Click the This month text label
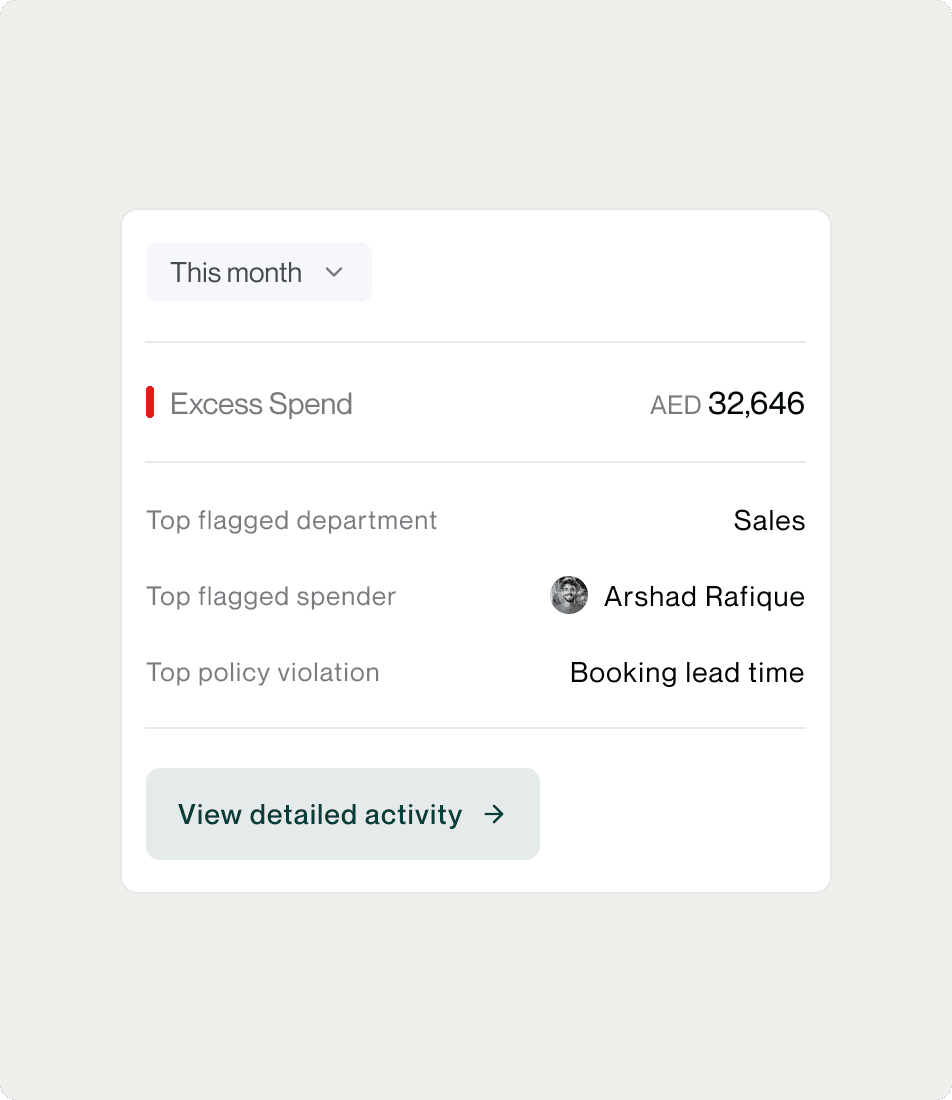Image resolution: width=952 pixels, height=1100 pixels. (236, 272)
